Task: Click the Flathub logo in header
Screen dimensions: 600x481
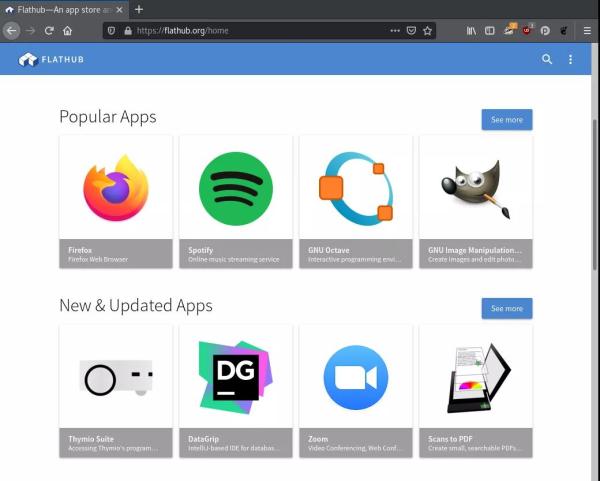Action: (51, 60)
